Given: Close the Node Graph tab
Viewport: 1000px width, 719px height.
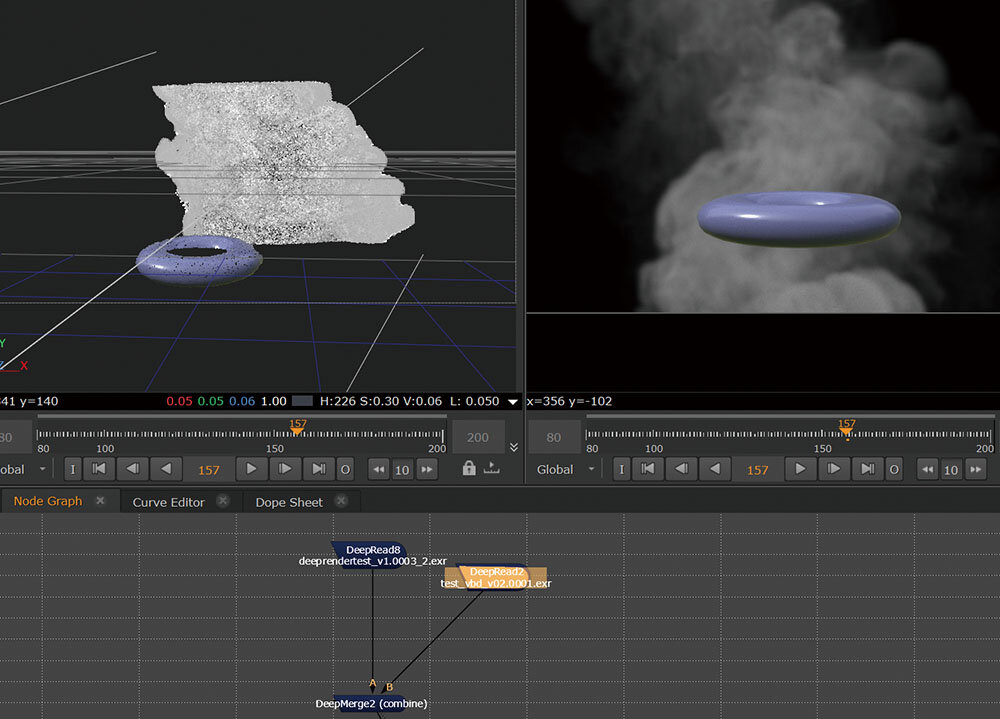Looking at the screenshot, I should coord(100,501).
